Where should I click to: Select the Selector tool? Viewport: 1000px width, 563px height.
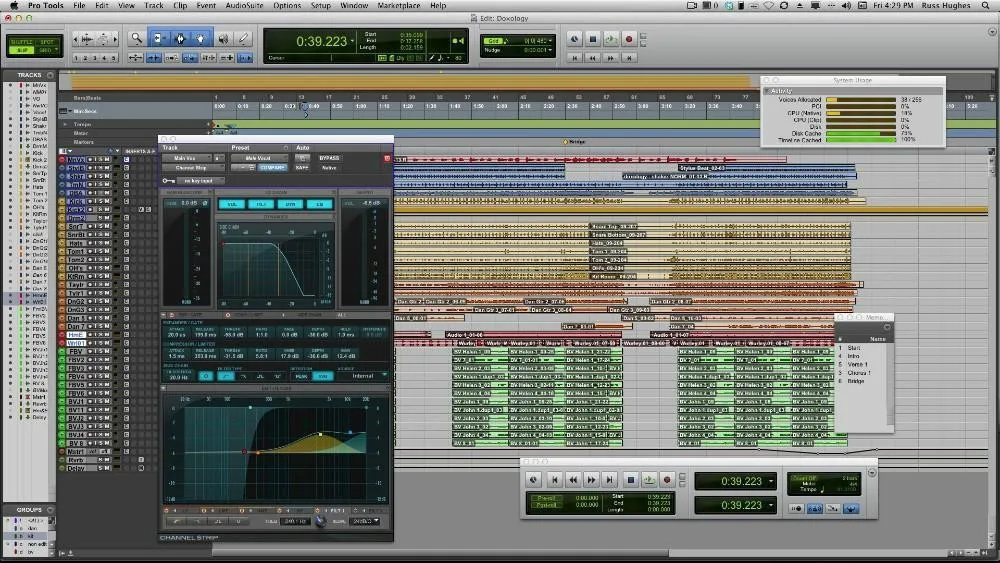tap(180, 39)
